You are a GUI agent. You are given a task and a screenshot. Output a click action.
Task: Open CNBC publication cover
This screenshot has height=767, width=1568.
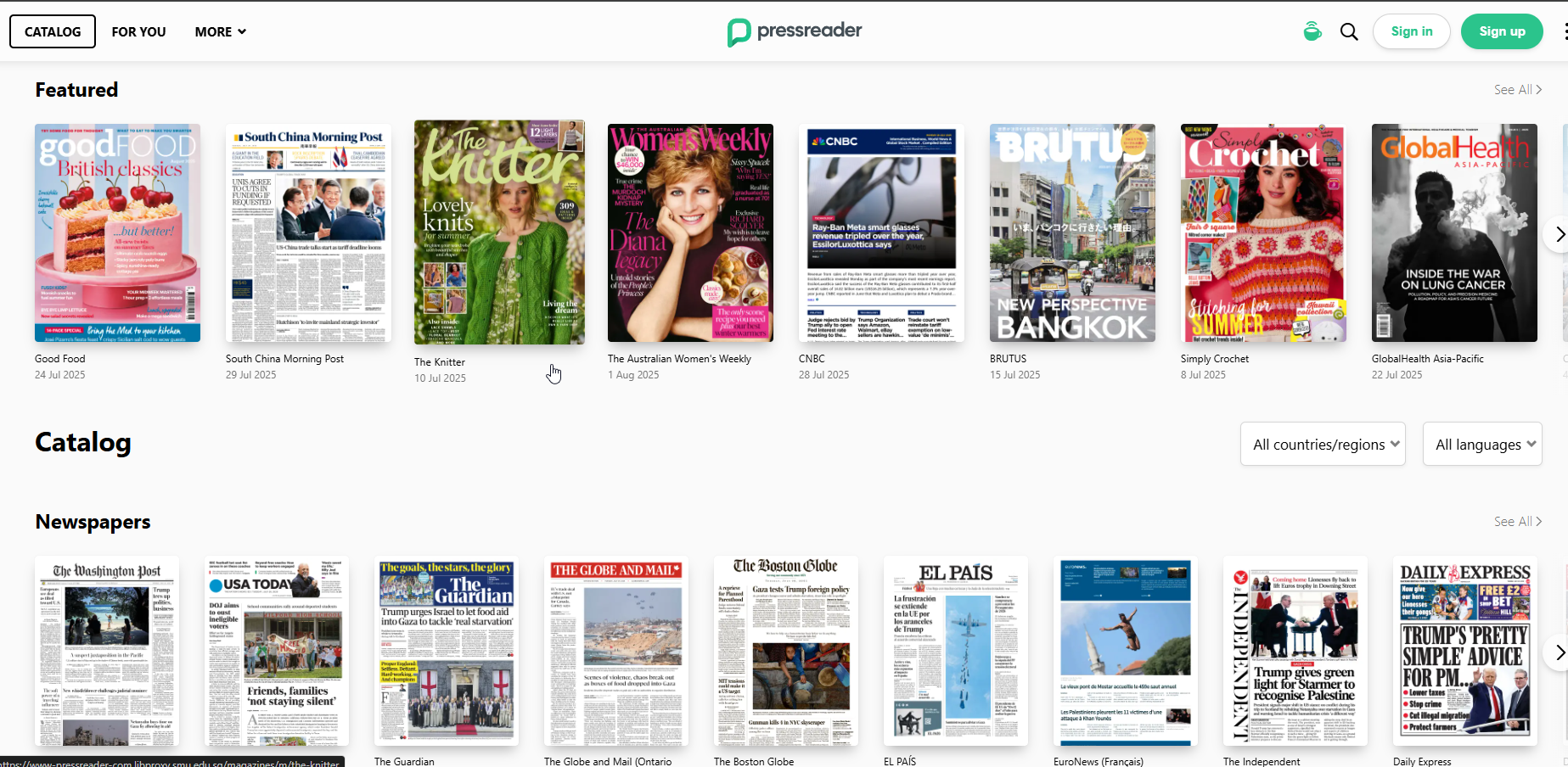click(x=881, y=233)
